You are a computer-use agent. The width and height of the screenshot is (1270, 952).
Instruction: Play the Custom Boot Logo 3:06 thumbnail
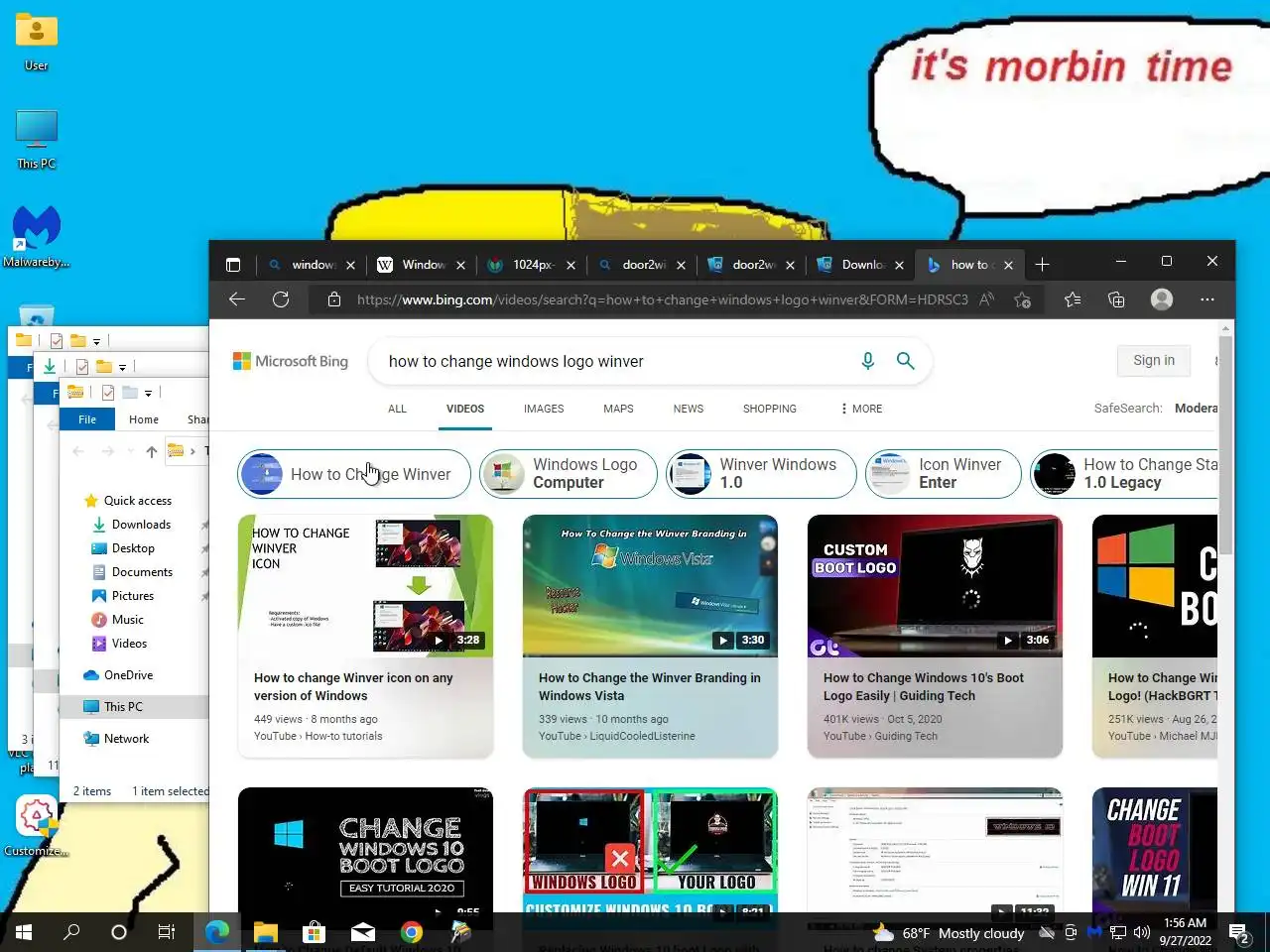(x=935, y=585)
